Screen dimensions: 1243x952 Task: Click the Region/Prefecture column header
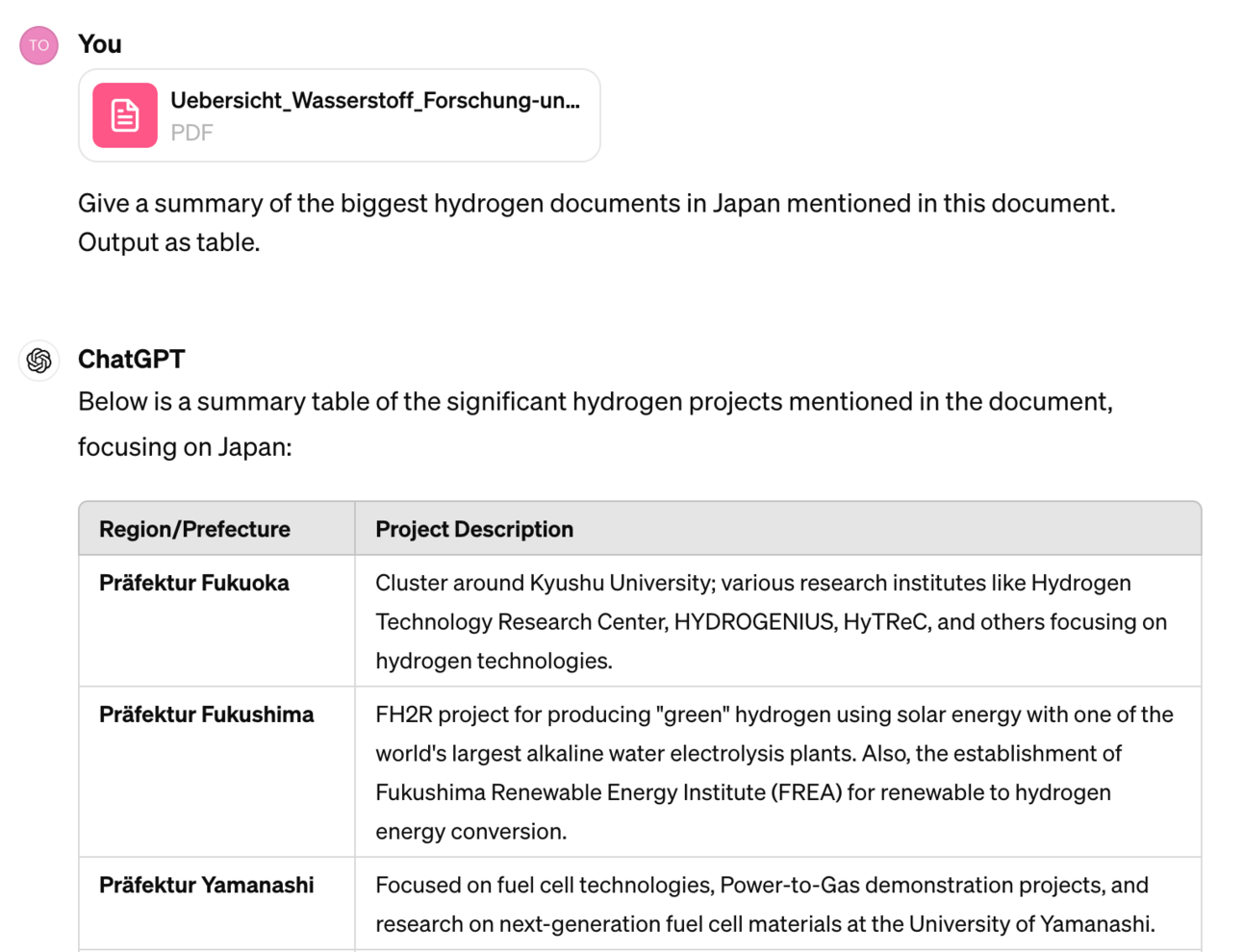(x=217, y=529)
